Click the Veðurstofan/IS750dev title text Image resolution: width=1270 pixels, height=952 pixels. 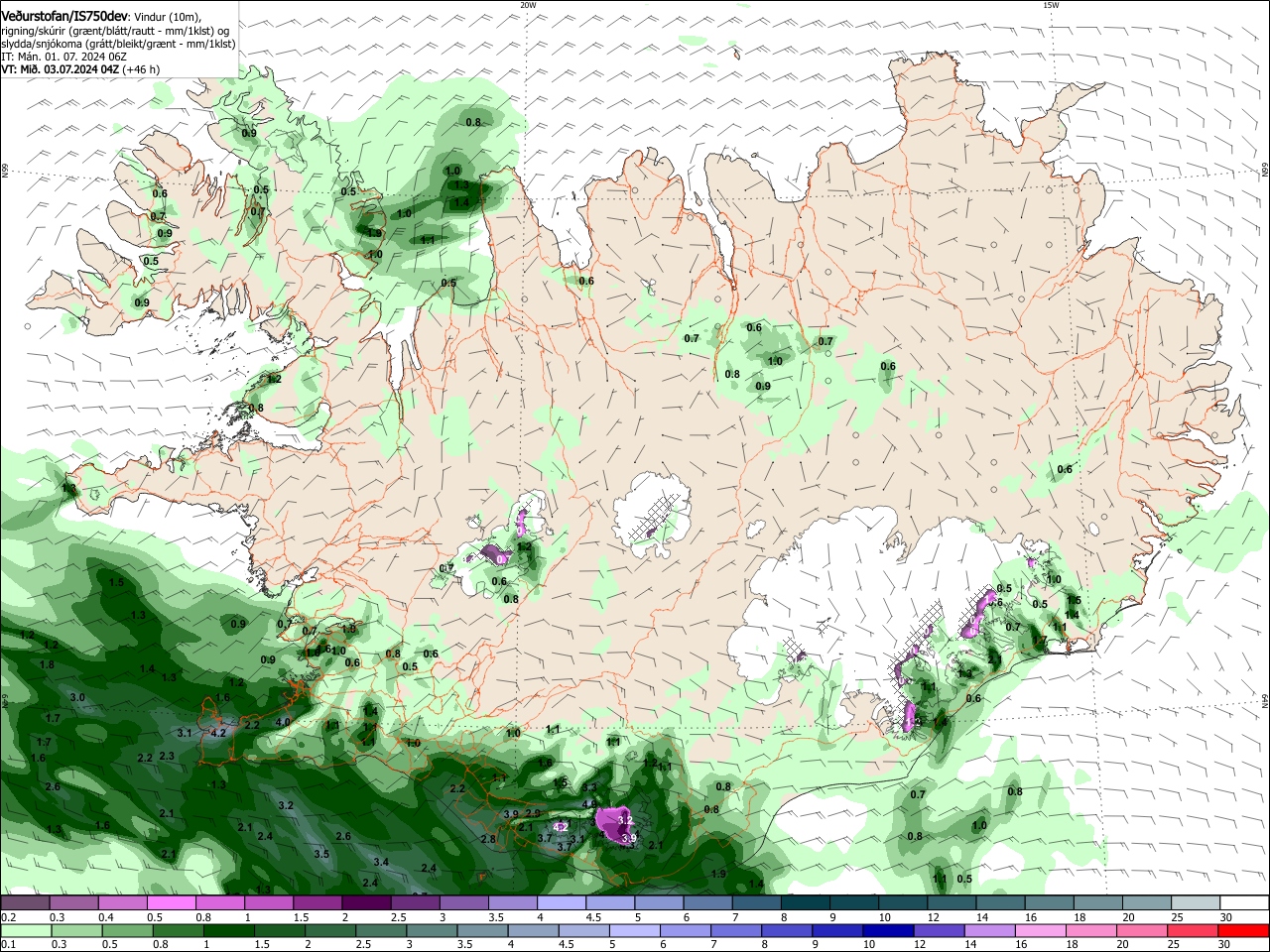click(64, 17)
